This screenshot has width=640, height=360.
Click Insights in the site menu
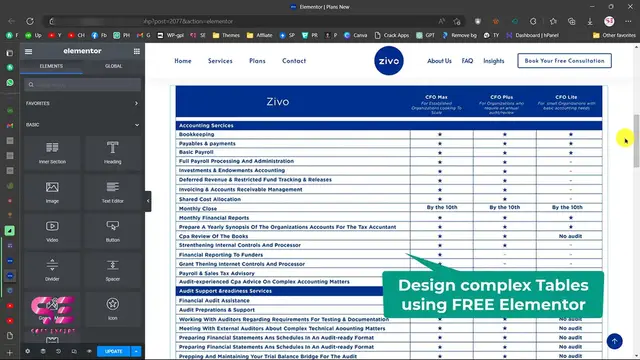[x=494, y=61]
